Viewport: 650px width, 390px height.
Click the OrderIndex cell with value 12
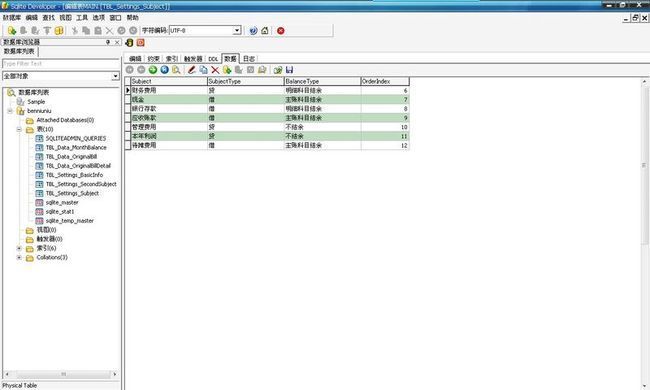coord(385,145)
